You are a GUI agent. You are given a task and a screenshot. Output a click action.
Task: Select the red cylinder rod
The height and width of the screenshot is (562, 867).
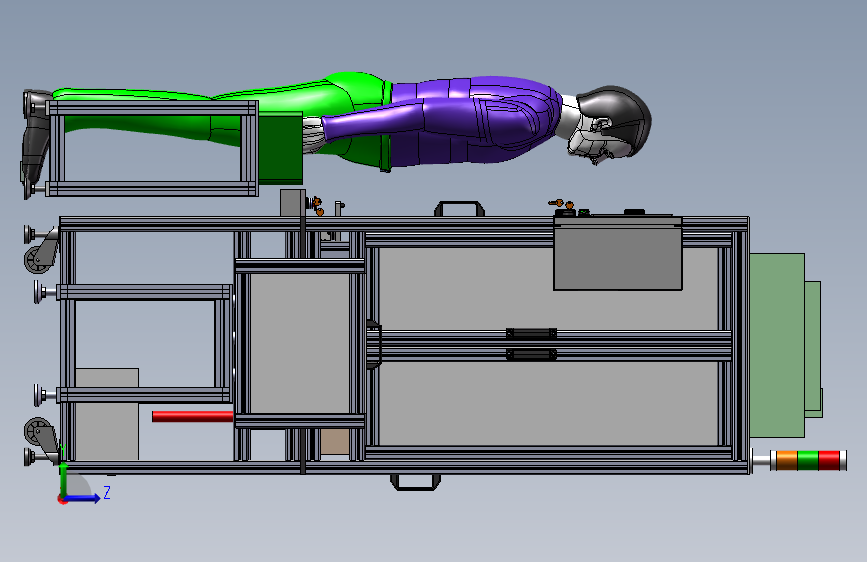(x=192, y=417)
